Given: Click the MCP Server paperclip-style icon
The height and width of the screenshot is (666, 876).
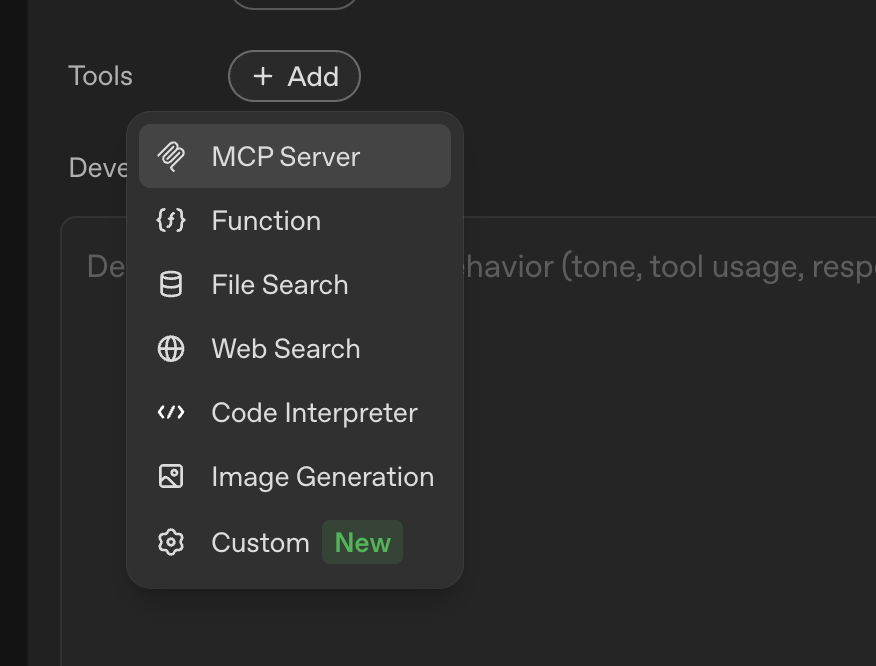Looking at the screenshot, I should click(171, 157).
